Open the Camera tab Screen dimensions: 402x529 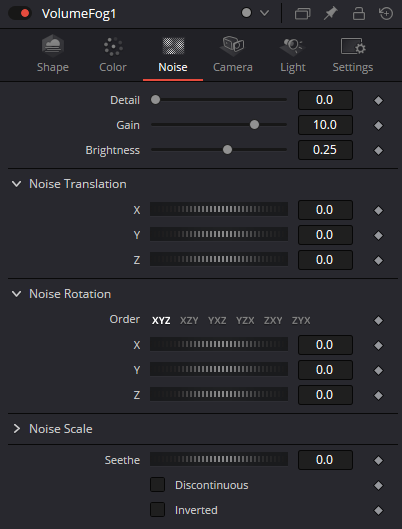[x=233, y=55]
